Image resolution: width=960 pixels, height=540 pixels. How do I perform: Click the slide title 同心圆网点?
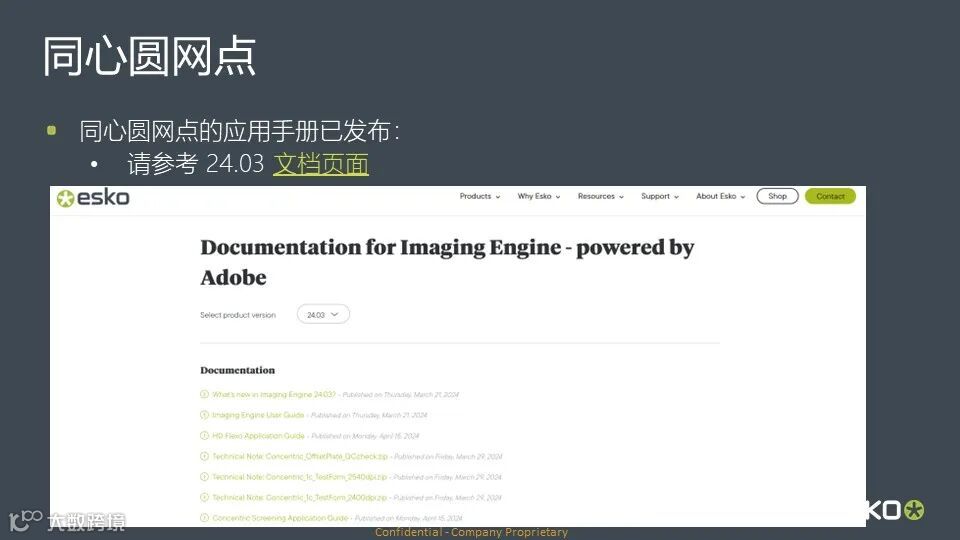(x=149, y=56)
